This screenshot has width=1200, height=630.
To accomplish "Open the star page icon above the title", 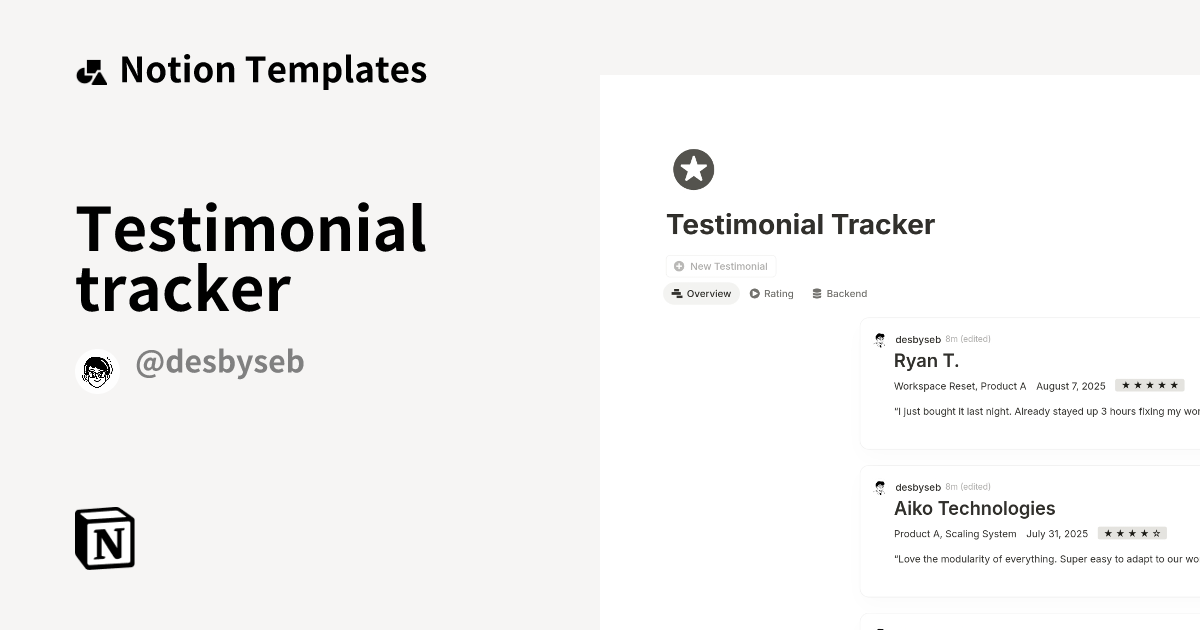I will [x=694, y=169].
